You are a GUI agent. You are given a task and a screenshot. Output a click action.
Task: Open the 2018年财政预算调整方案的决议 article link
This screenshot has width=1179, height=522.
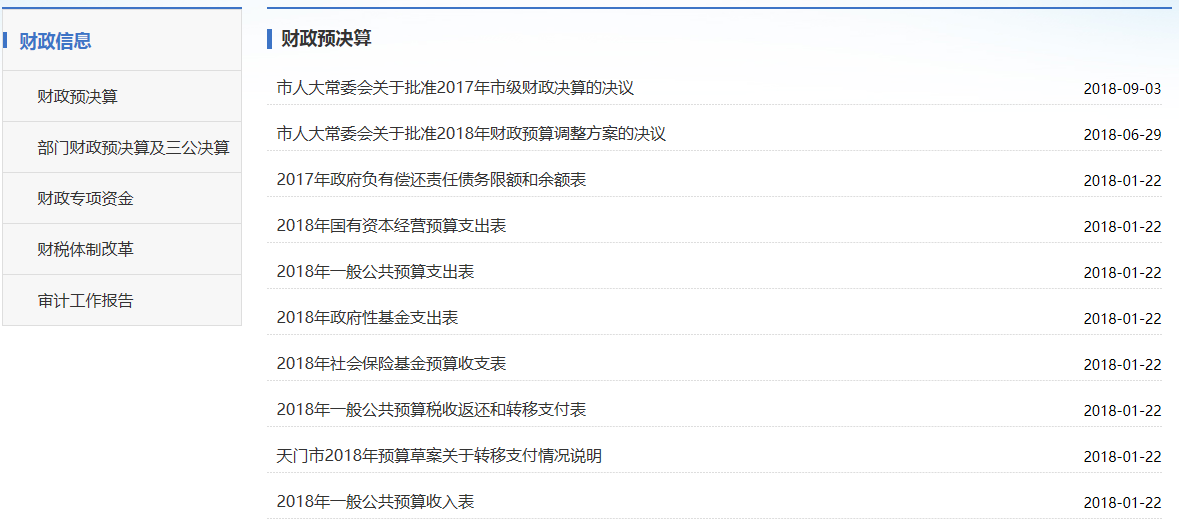[x=471, y=134]
